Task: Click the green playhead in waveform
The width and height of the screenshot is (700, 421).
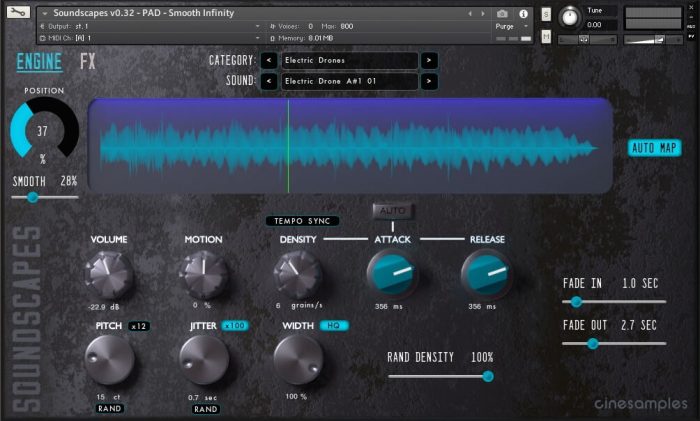Action: pyautogui.click(x=288, y=146)
